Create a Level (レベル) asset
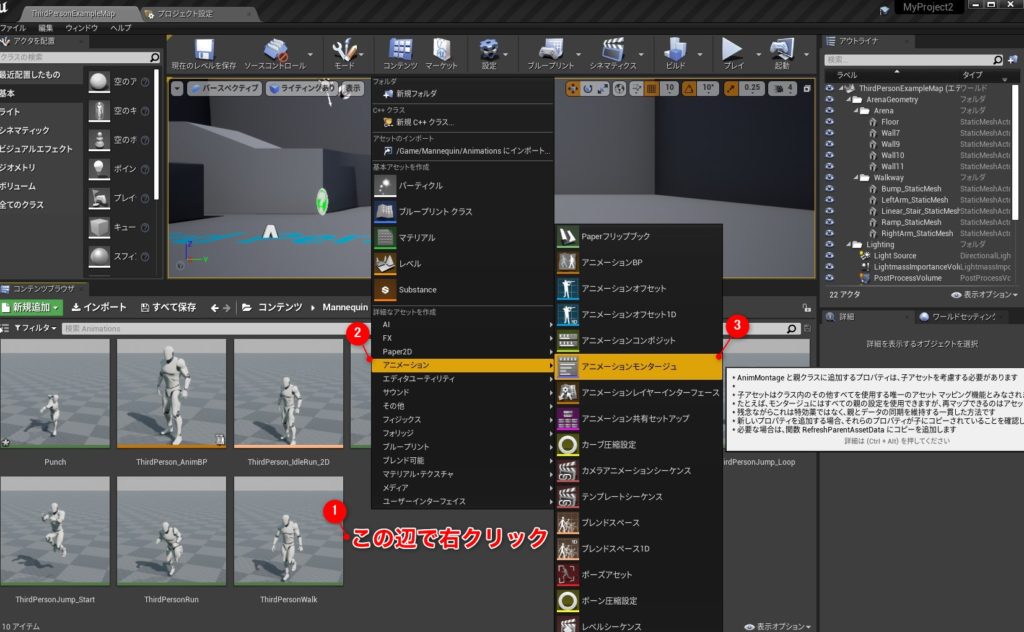 pos(462,264)
